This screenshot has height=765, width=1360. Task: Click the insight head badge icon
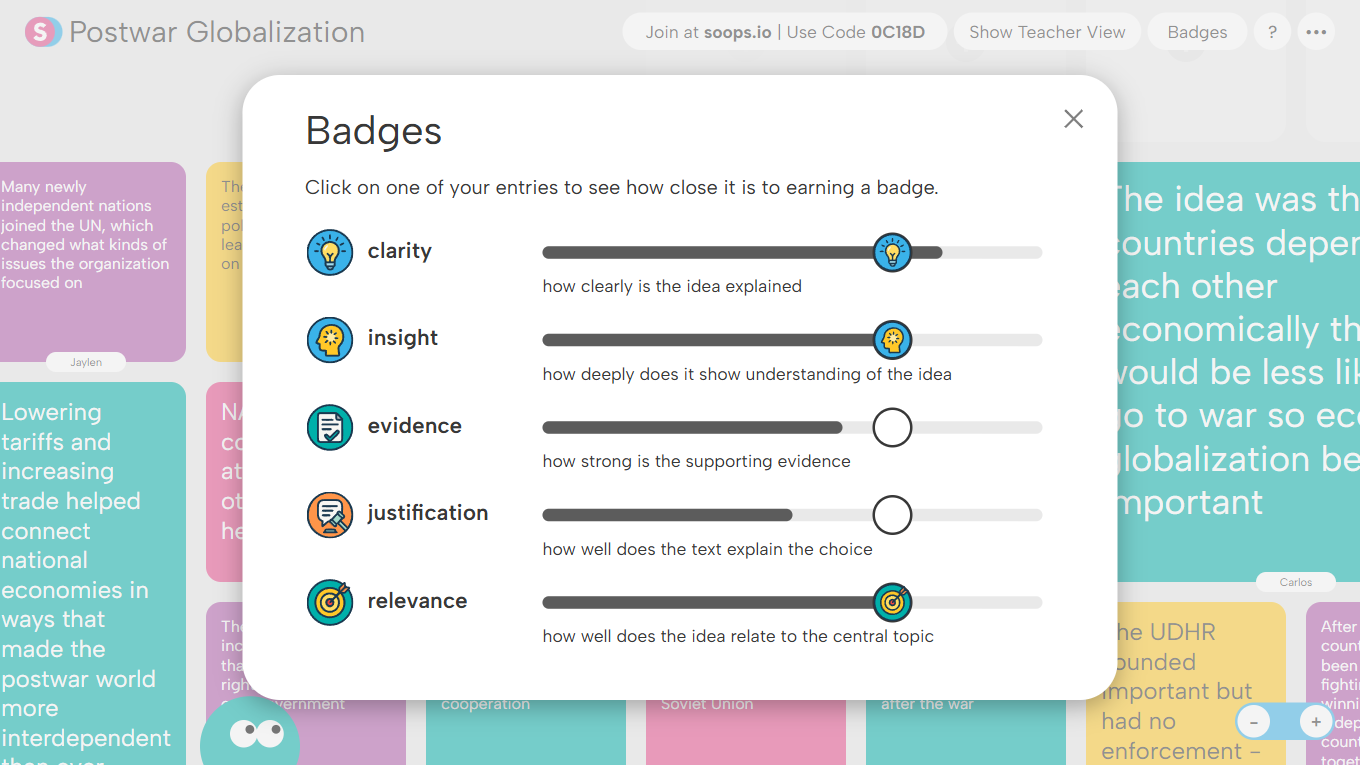point(330,339)
